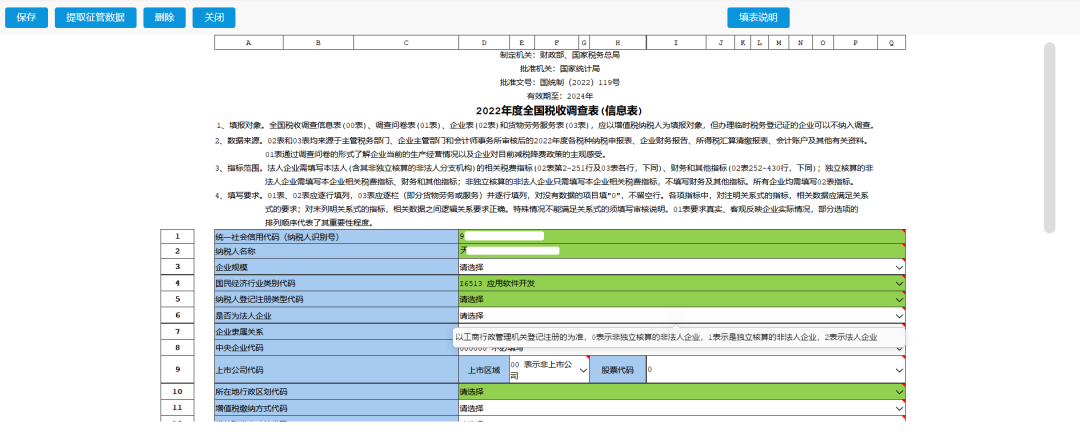Select column header B

pyautogui.click(x=318, y=43)
